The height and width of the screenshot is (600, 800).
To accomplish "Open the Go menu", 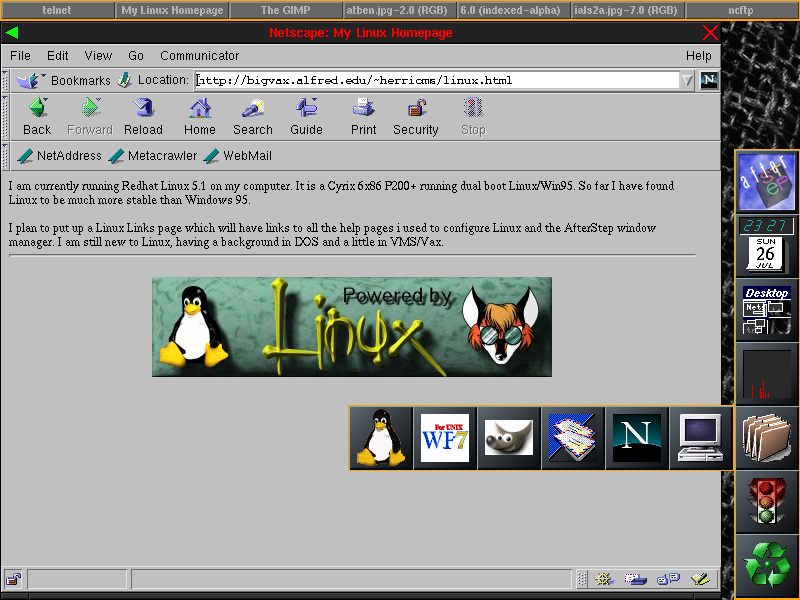I will tap(136, 56).
